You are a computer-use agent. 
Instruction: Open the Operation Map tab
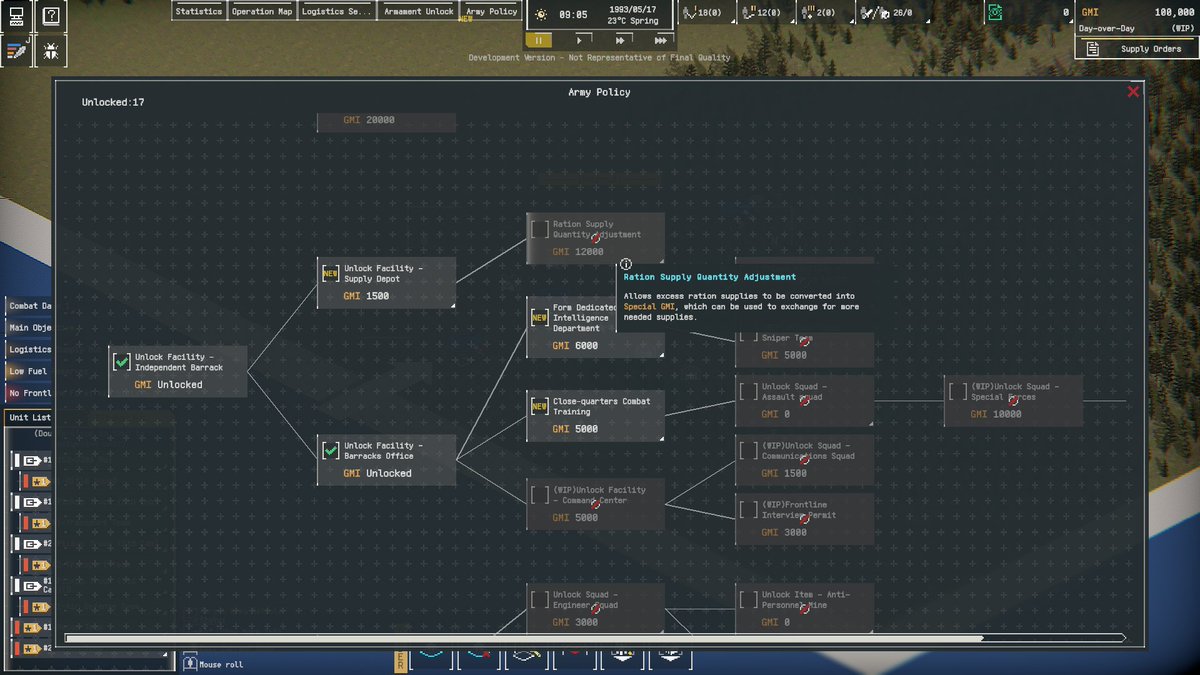click(262, 12)
